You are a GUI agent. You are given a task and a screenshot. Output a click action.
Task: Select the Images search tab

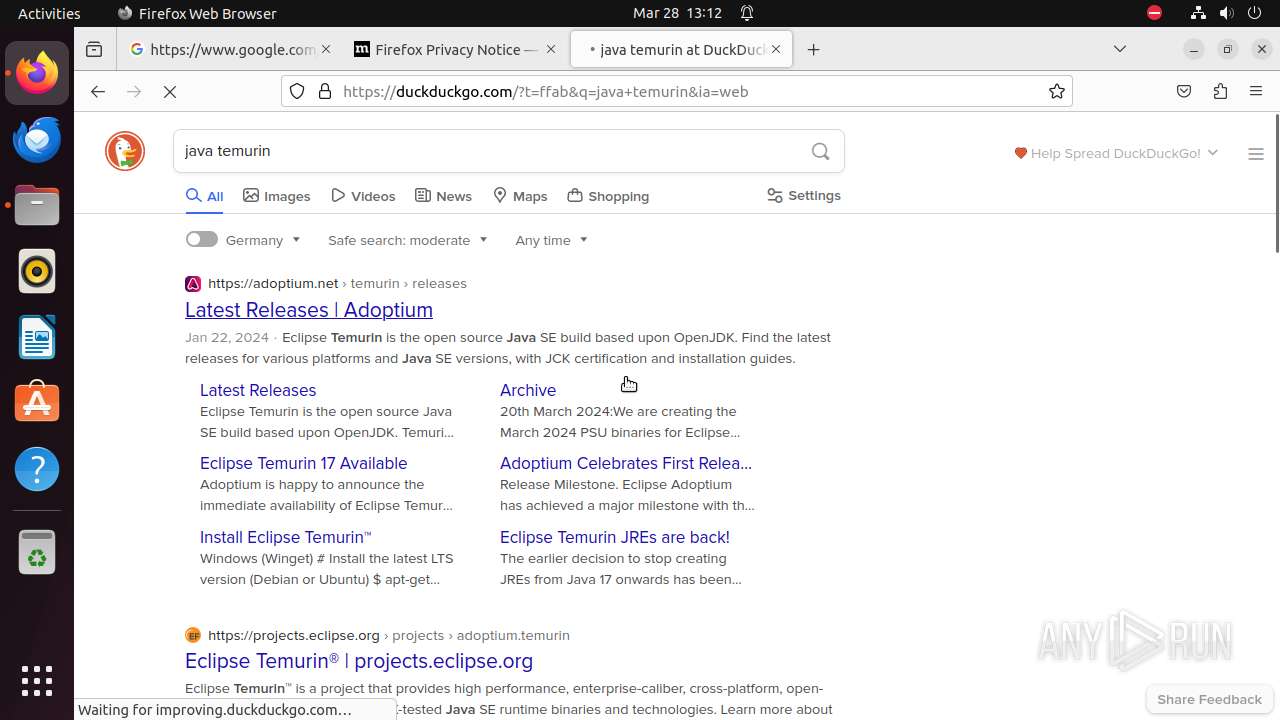(x=277, y=196)
